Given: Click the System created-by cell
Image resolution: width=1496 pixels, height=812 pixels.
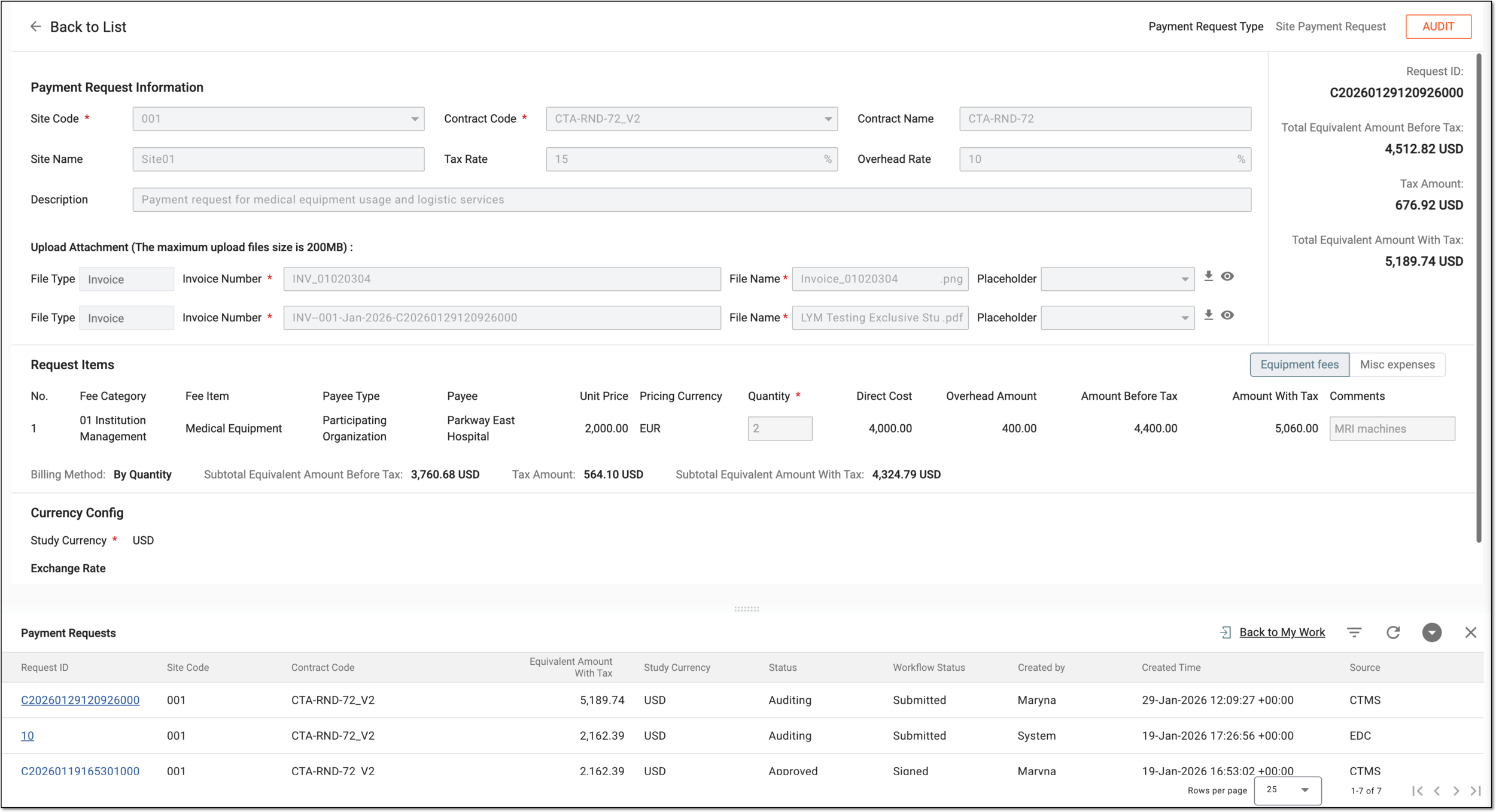Looking at the screenshot, I should [1036, 735].
